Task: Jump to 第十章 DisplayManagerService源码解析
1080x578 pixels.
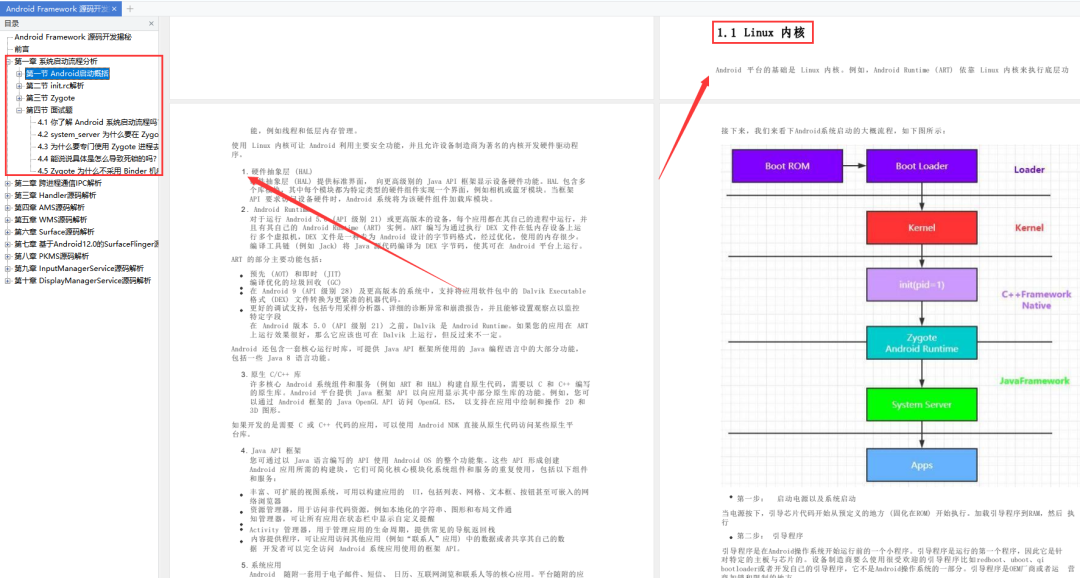Action: pyautogui.click(x=83, y=280)
